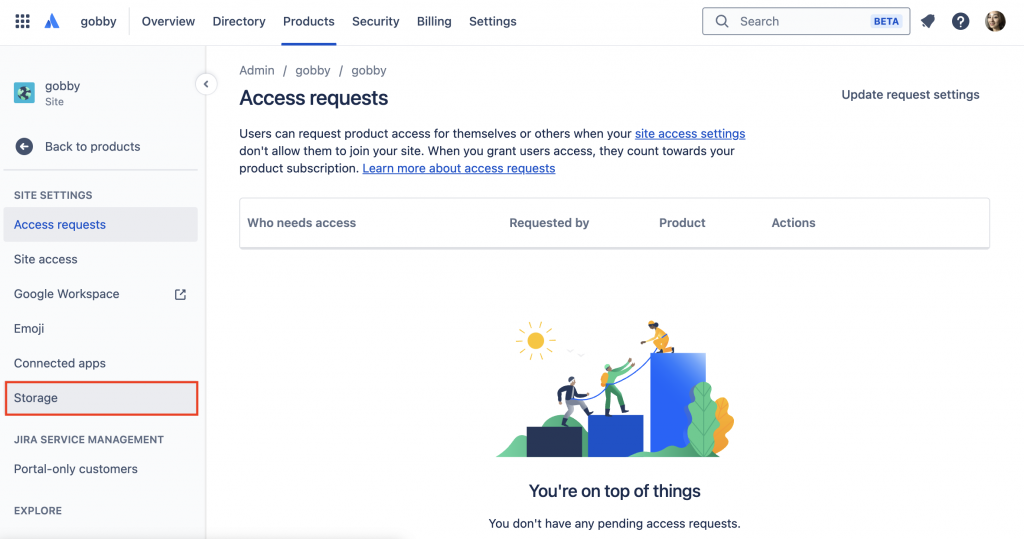Select Portal-only customers in the sidebar
The image size is (1024, 539).
tap(76, 469)
